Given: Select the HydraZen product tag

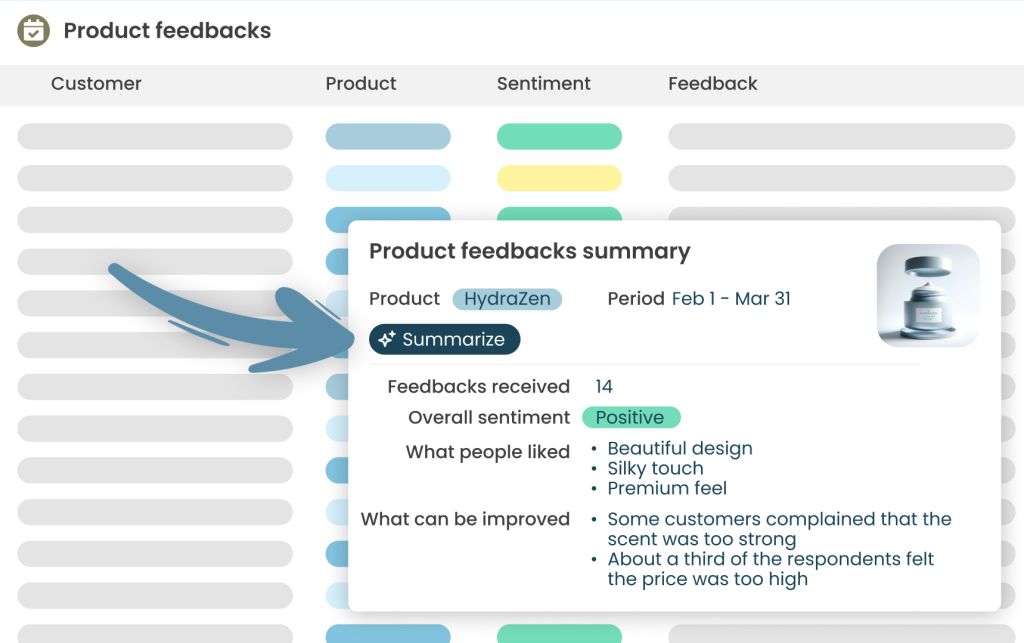Looking at the screenshot, I should [x=507, y=299].
